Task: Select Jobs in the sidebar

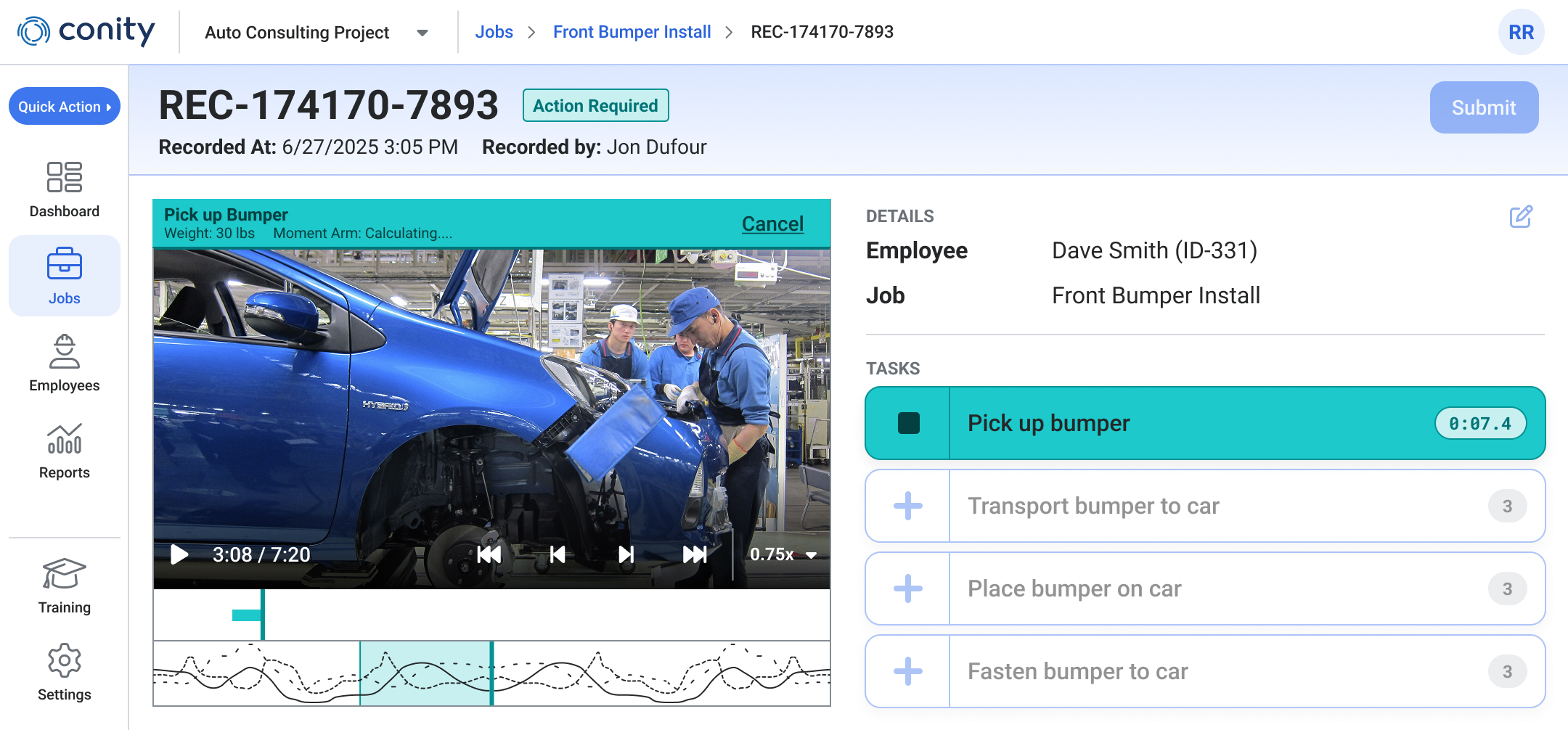Action: click(65, 276)
